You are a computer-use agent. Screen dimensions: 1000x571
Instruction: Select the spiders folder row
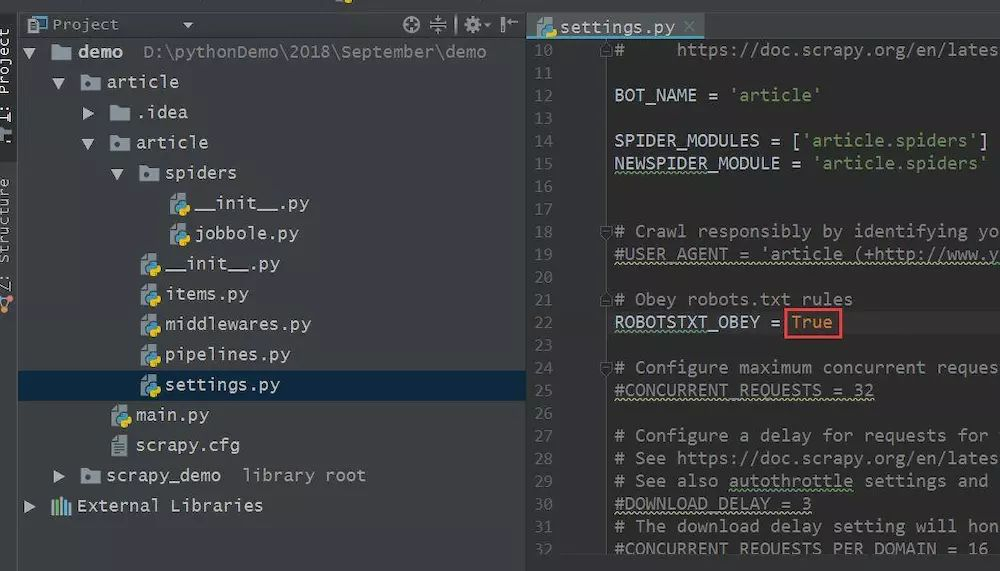point(272,173)
